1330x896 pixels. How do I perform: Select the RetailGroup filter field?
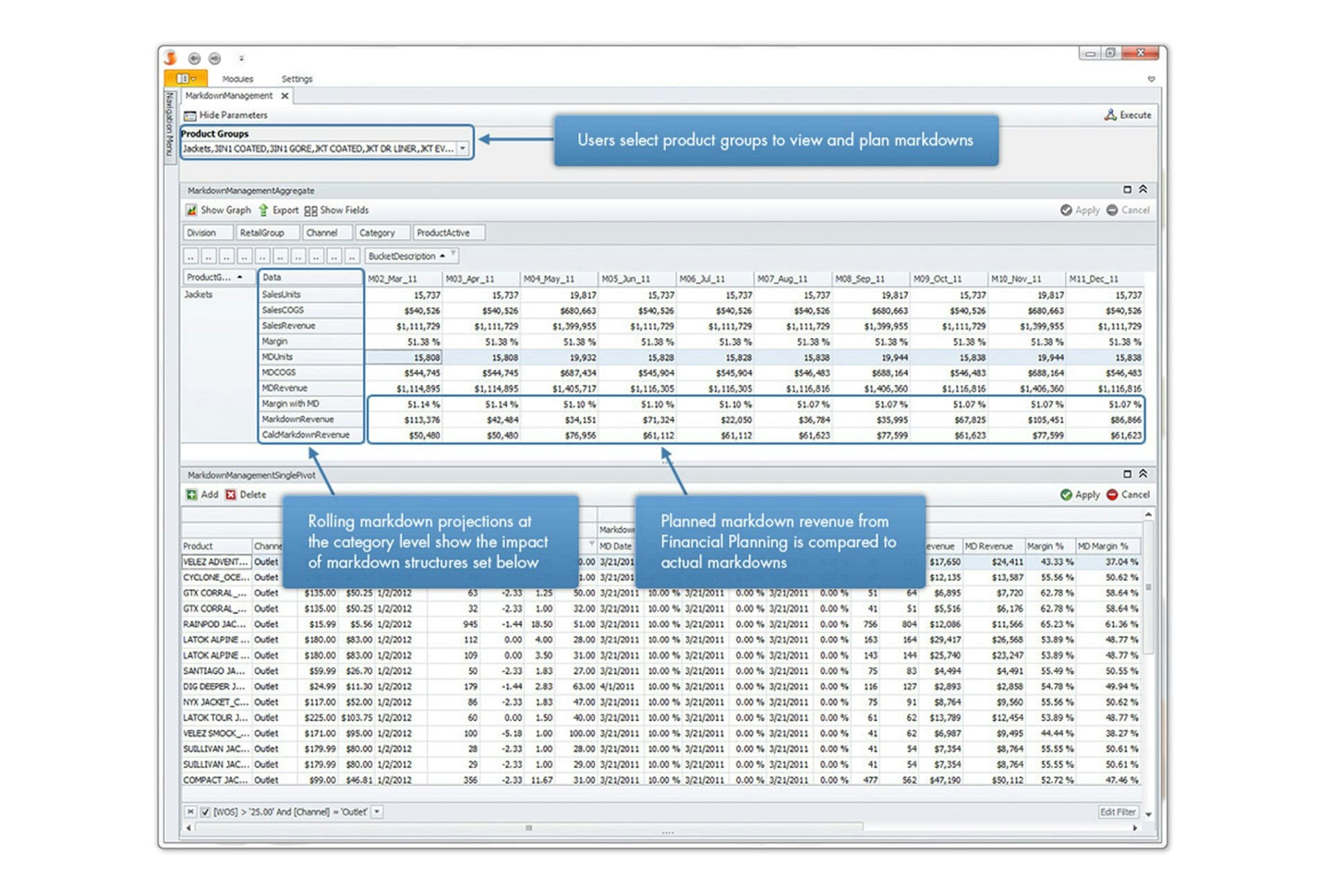[x=267, y=233]
